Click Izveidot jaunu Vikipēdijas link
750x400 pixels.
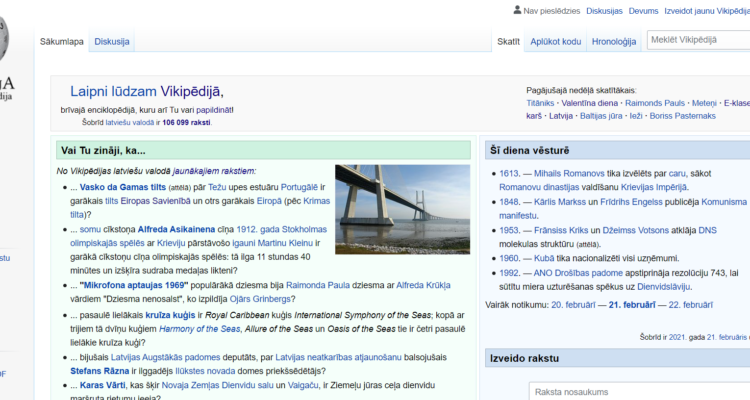[x=707, y=11]
